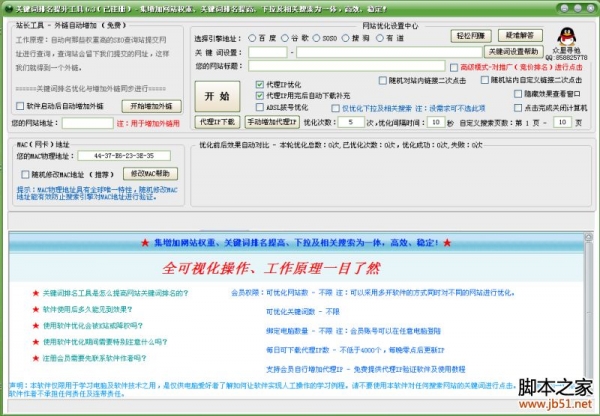Uncheck the 代理IP优化 checkbox
Viewport: 600px width, 416px height.
click(x=260, y=84)
